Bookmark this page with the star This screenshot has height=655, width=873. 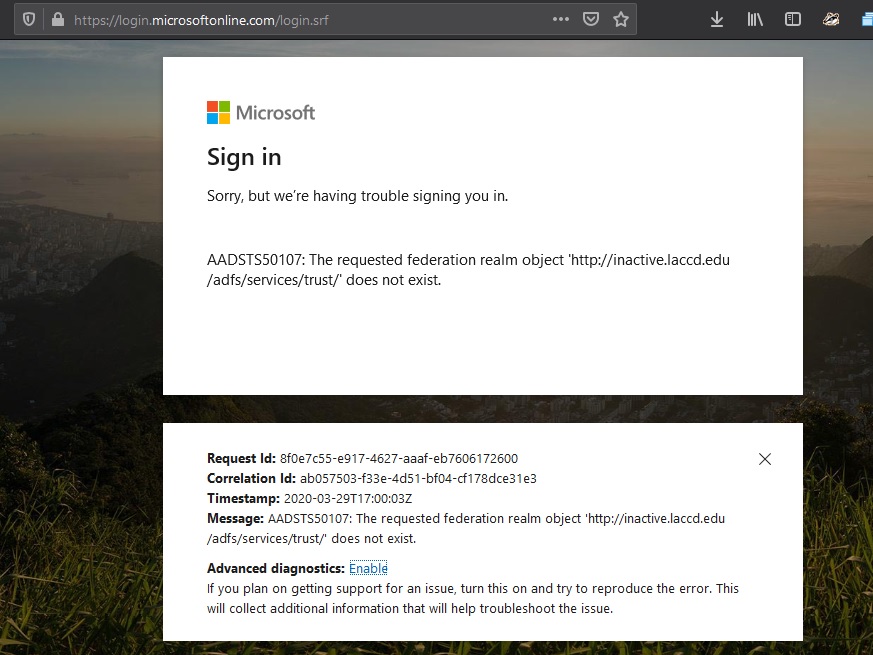(621, 19)
